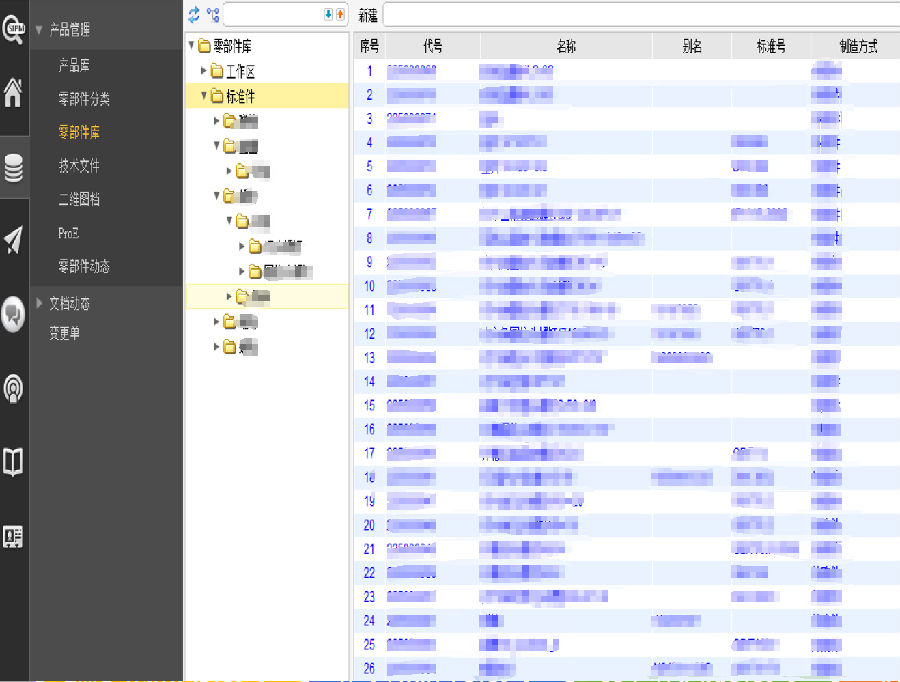Image resolution: width=900 pixels, height=682 pixels.
Task: Collapse the 标准件 folder node
Action: (204, 96)
